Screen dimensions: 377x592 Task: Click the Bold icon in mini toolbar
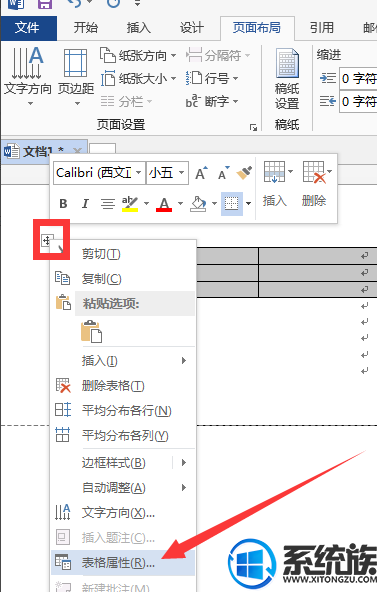click(63, 204)
